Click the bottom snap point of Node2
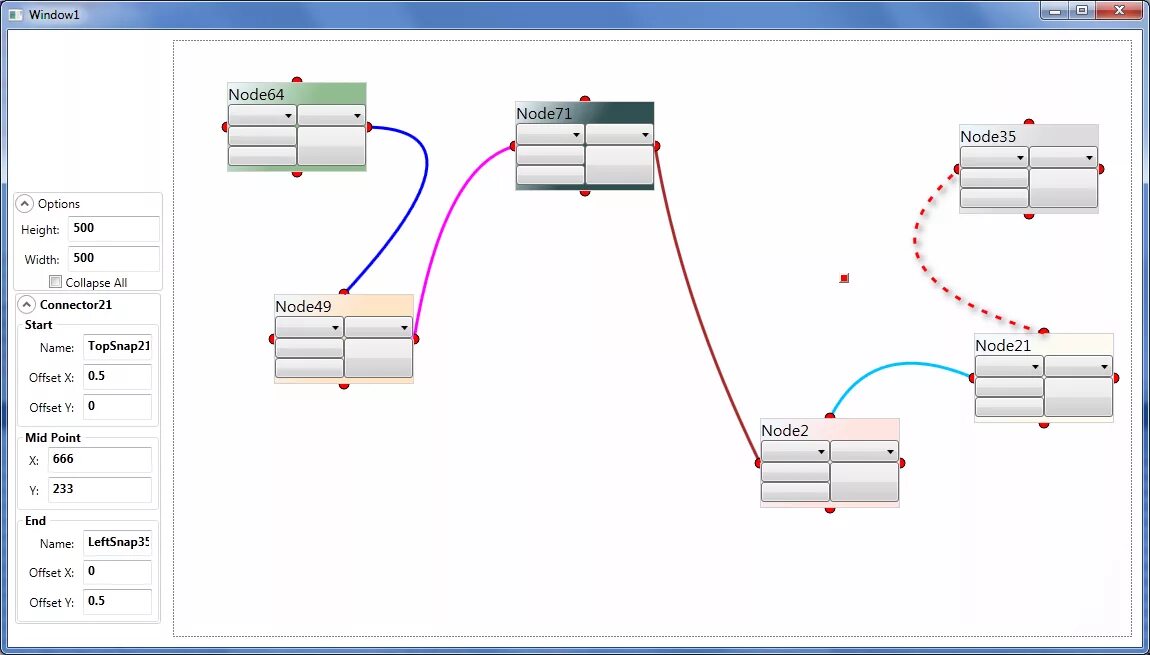 [x=829, y=509]
